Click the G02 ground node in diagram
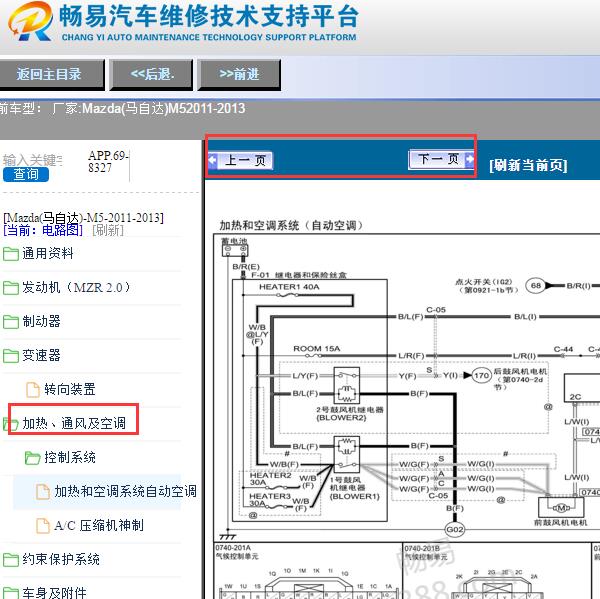The height and width of the screenshot is (599, 600). (455, 530)
